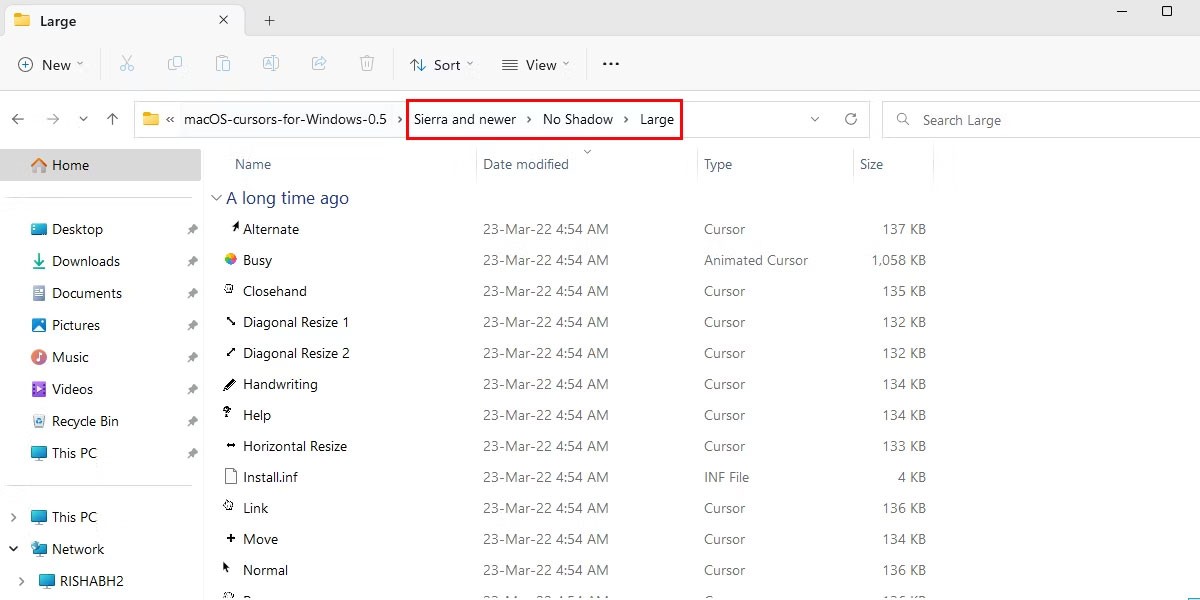Screen dimensions: 1200x600
Task: Open the Sort dropdown menu
Action: click(x=441, y=65)
